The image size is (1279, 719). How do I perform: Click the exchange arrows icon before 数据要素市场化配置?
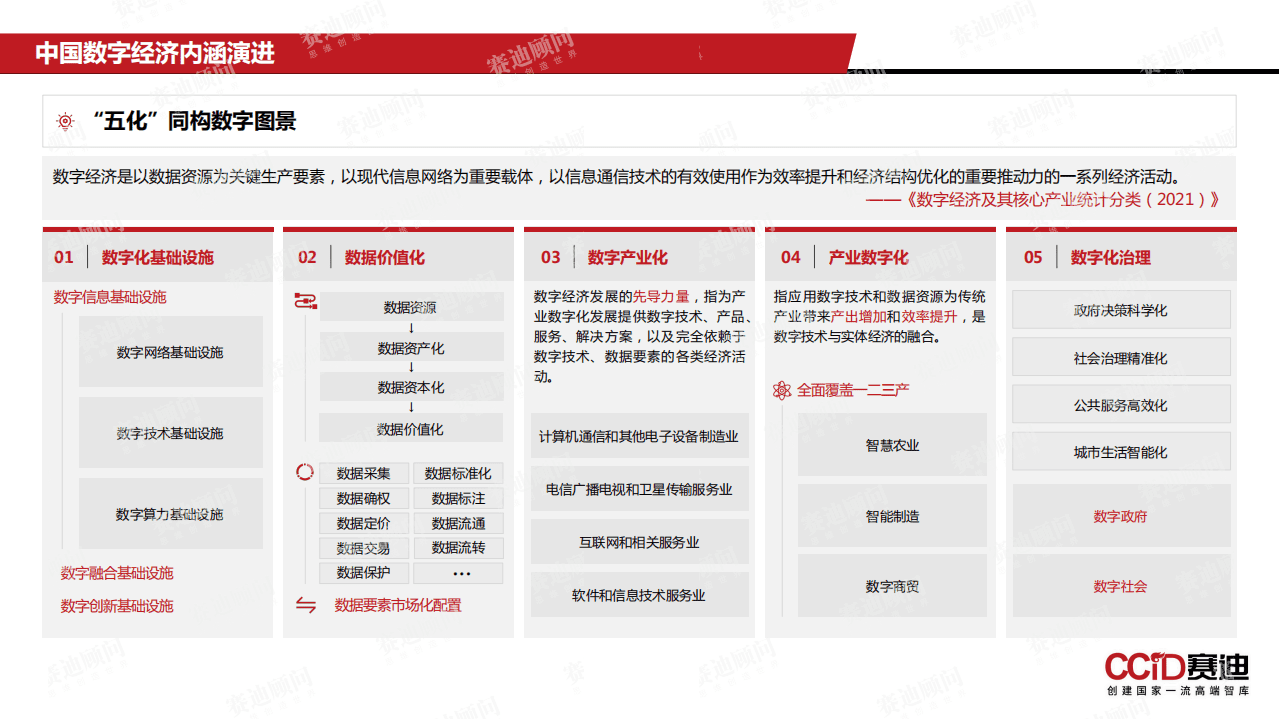coord(306,605)
